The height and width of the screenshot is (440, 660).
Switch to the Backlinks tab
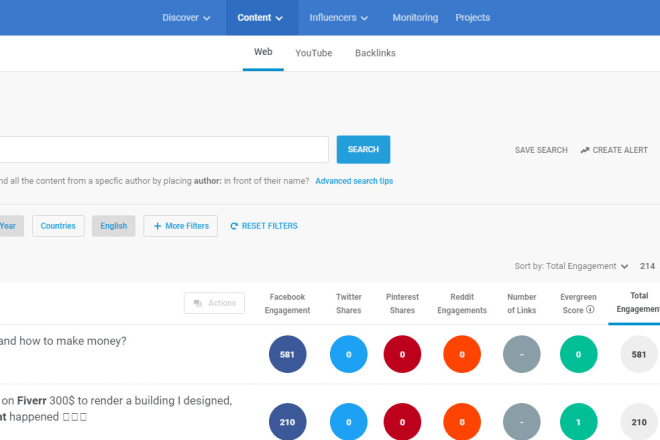[375, 52]
